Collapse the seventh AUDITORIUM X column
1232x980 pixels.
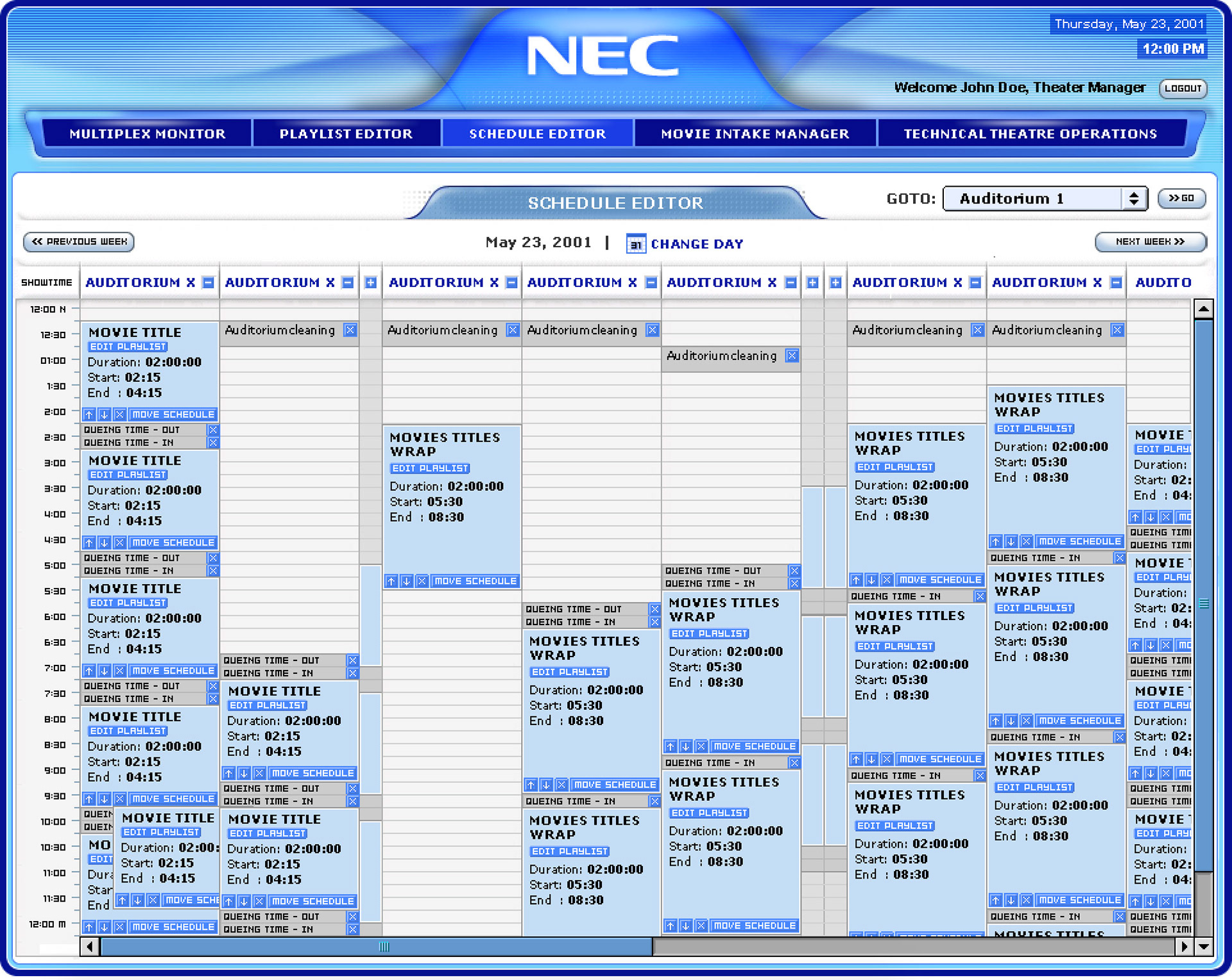click(1116, 282)
